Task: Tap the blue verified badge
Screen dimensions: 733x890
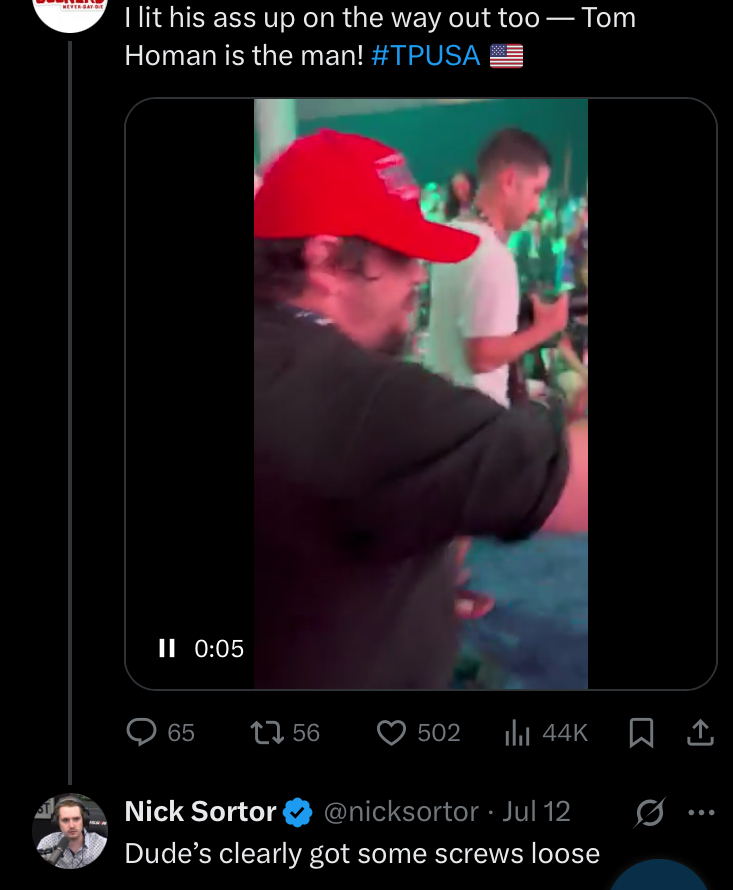Action: click(299, 813)
